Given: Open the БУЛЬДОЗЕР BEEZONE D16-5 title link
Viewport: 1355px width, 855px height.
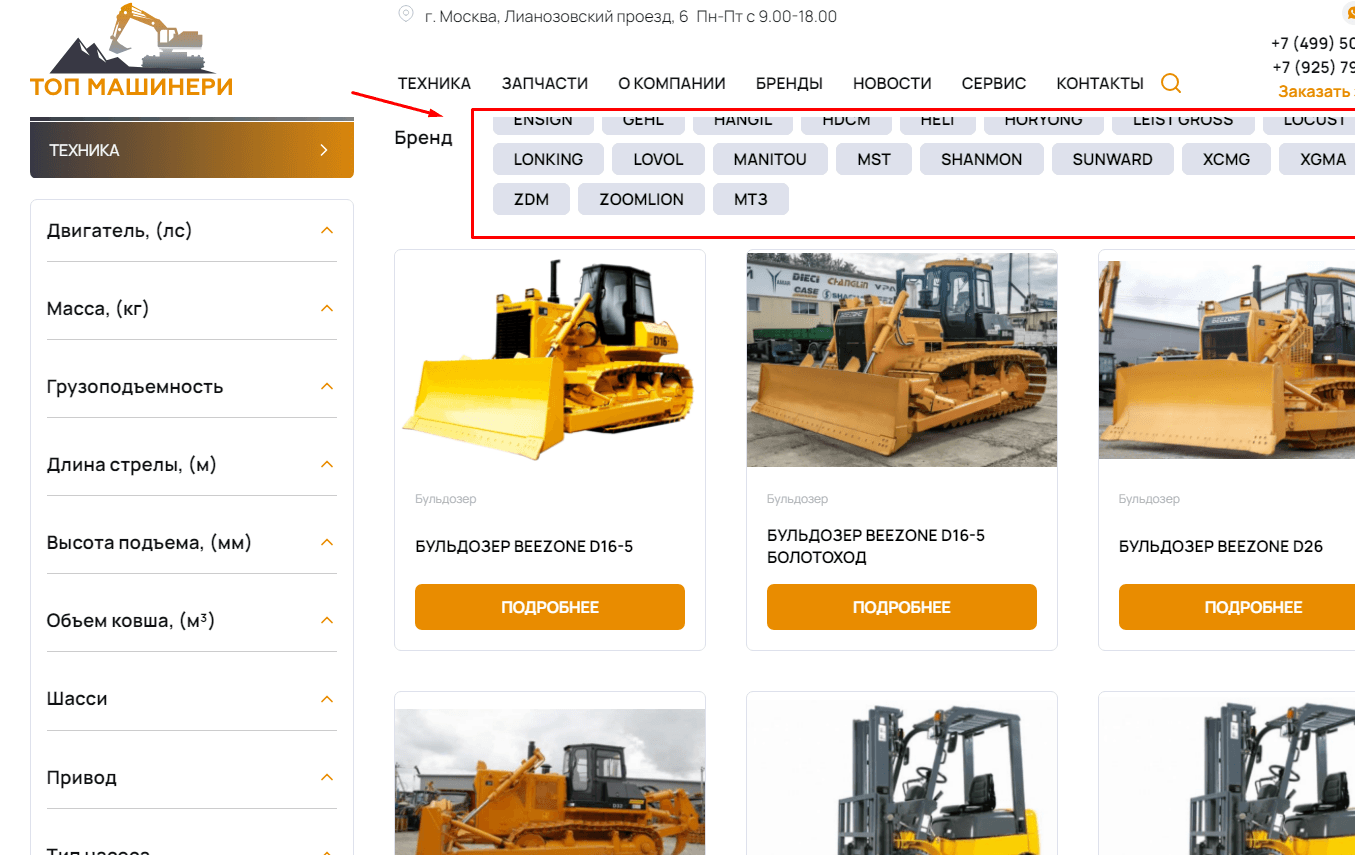Looking at the screenshot, I should pos(524,547).
